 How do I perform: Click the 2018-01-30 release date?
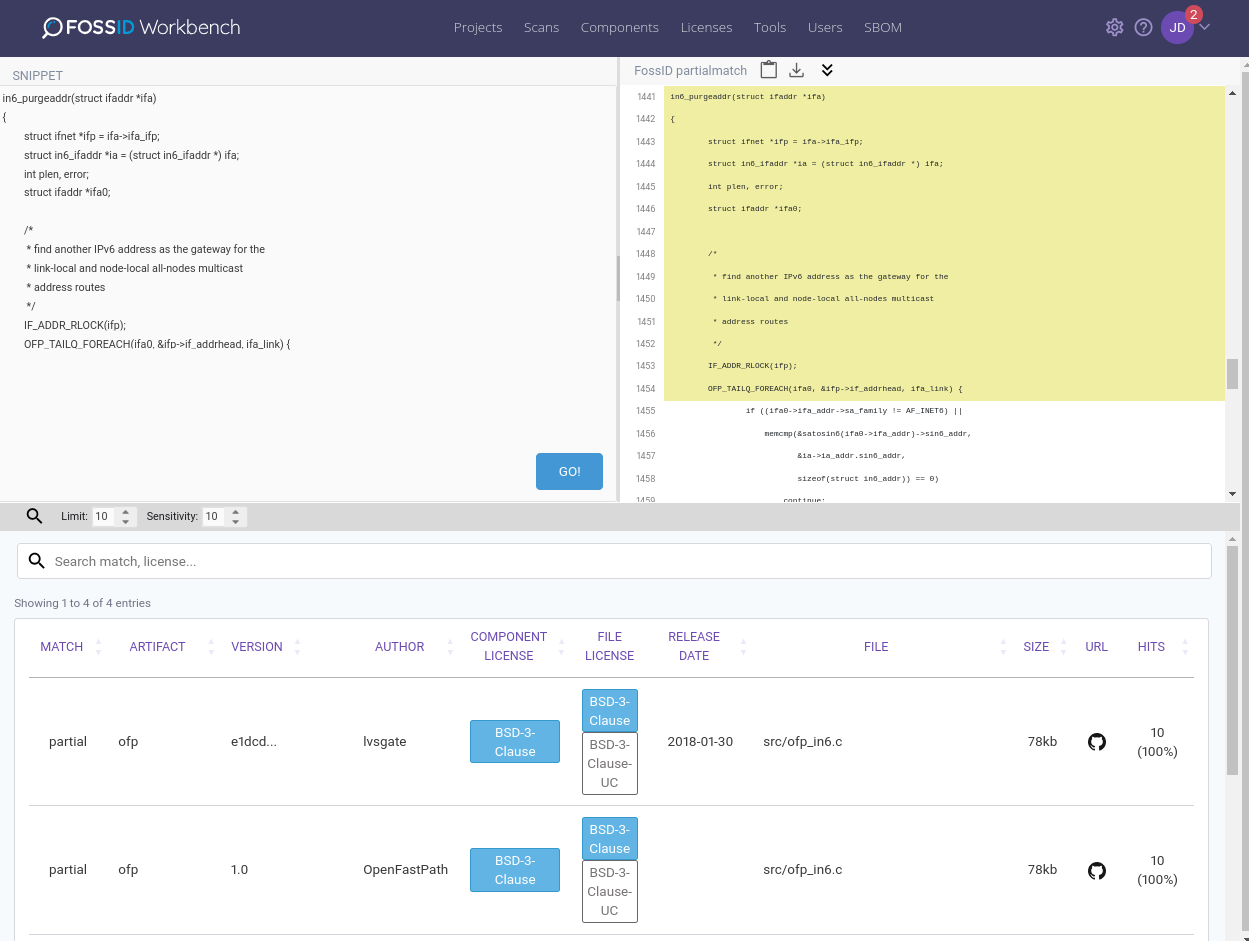pyautogui.click(x=700, y=742)
